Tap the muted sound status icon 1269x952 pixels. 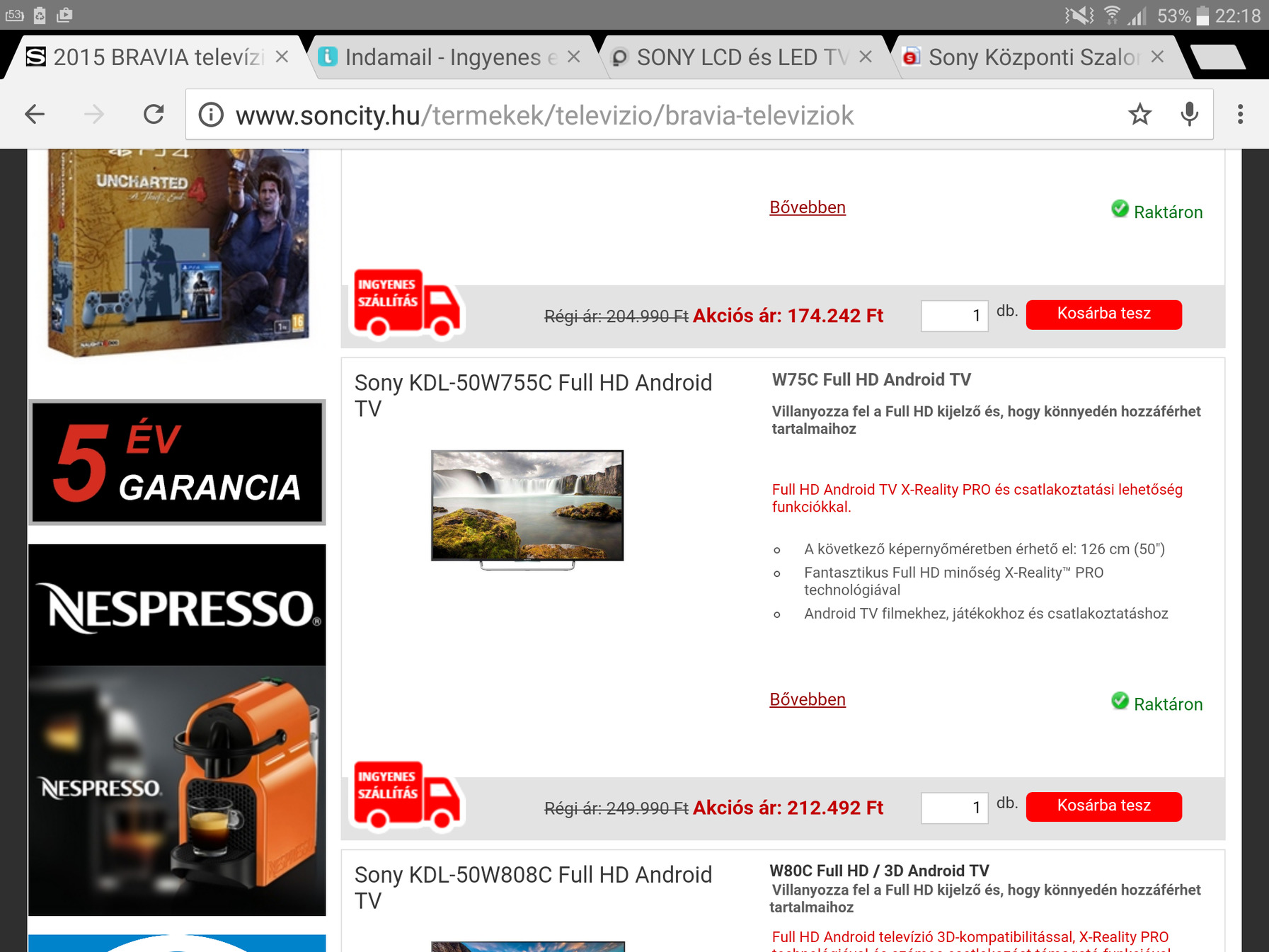coord(1079,15)
